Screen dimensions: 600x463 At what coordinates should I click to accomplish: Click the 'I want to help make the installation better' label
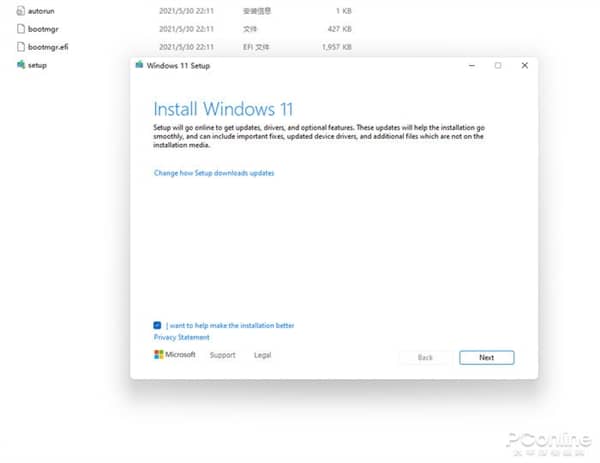(x=230, y=325)
